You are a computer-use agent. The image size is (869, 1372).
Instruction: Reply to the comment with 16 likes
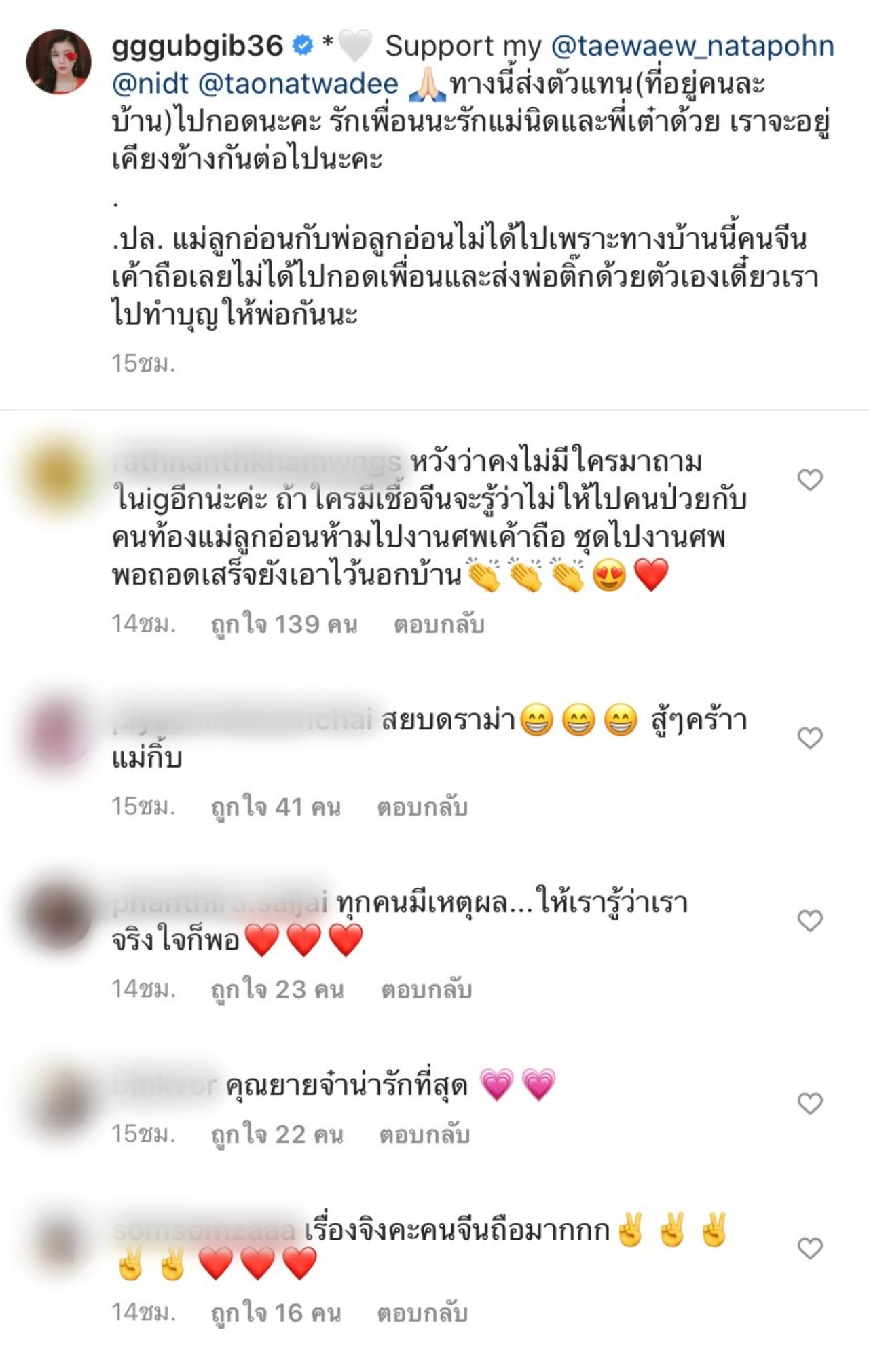422,1313
